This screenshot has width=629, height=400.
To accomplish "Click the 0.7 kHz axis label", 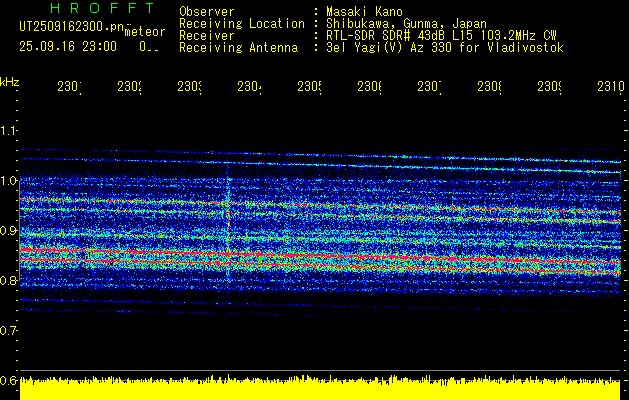I will coord(9,330).
